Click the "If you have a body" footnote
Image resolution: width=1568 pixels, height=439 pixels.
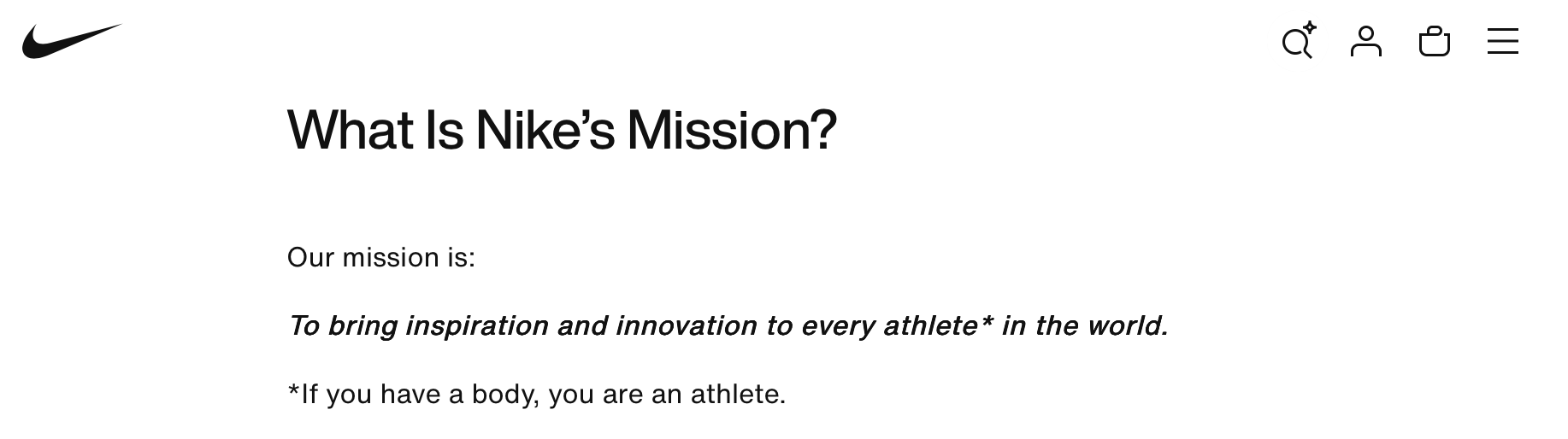pos(536,394)
